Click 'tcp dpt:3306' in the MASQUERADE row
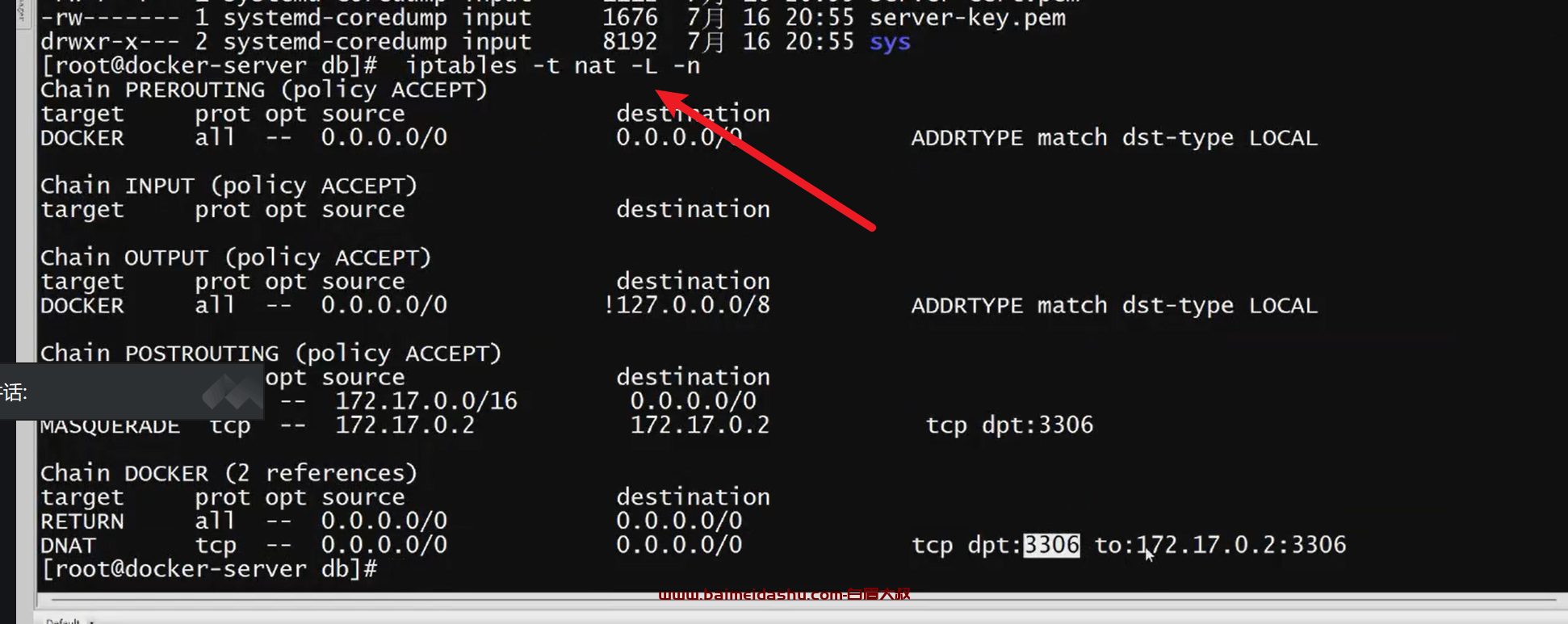Viewport: 1568px width, 624px height. 1009,425
